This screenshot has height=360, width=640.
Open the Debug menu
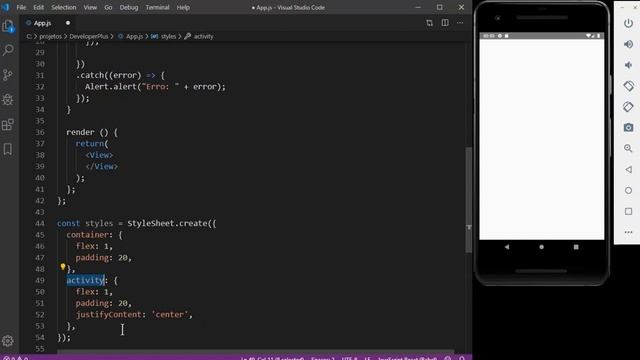tap(129, 7)
